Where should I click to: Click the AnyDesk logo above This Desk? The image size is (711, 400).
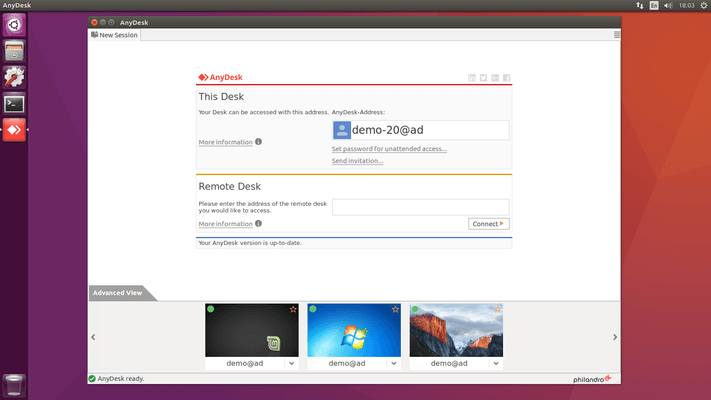click(x=220, y=78)
